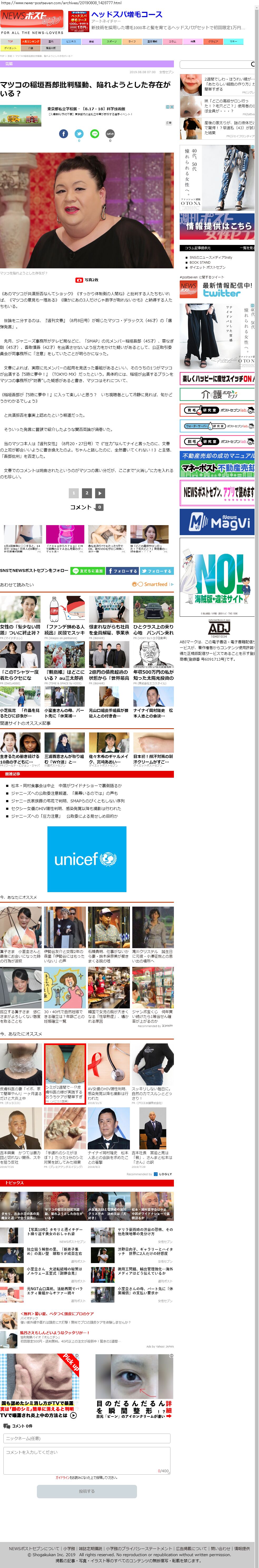
Task: Open the News MagVi banner
Action: pyautogui.click(x=217, y=522)
